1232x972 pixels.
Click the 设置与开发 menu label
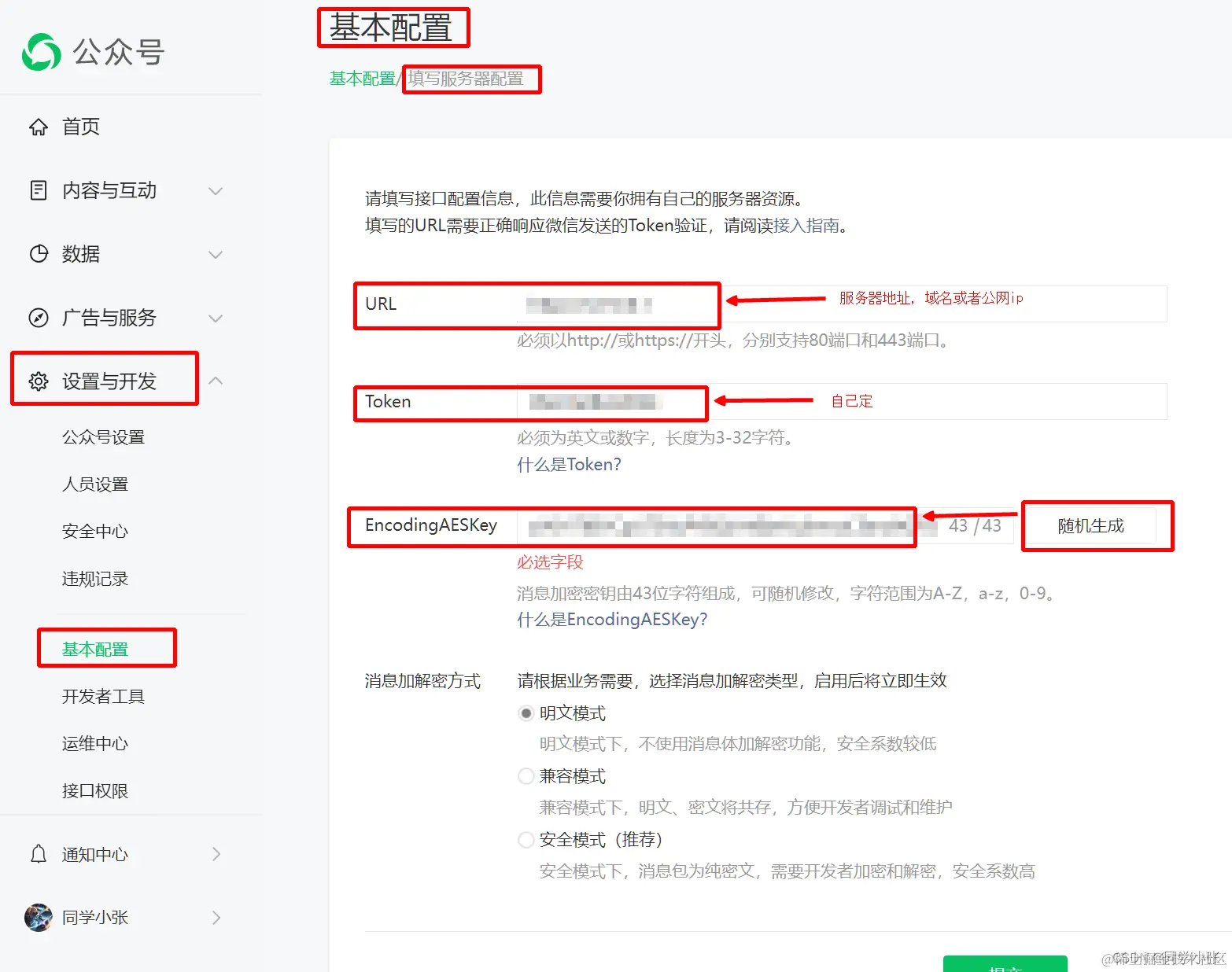[109, 381]
